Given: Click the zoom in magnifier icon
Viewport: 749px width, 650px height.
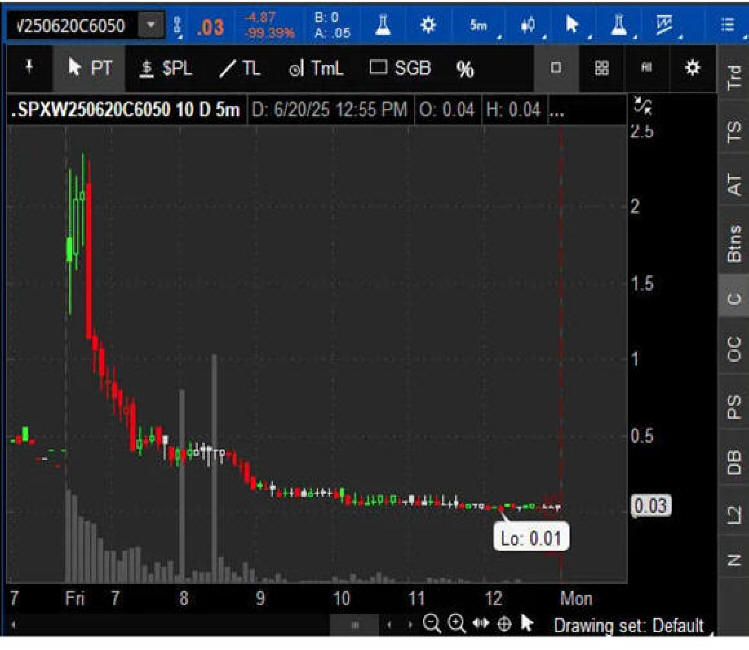Looking at the screenshot, I should coord(457,623).
